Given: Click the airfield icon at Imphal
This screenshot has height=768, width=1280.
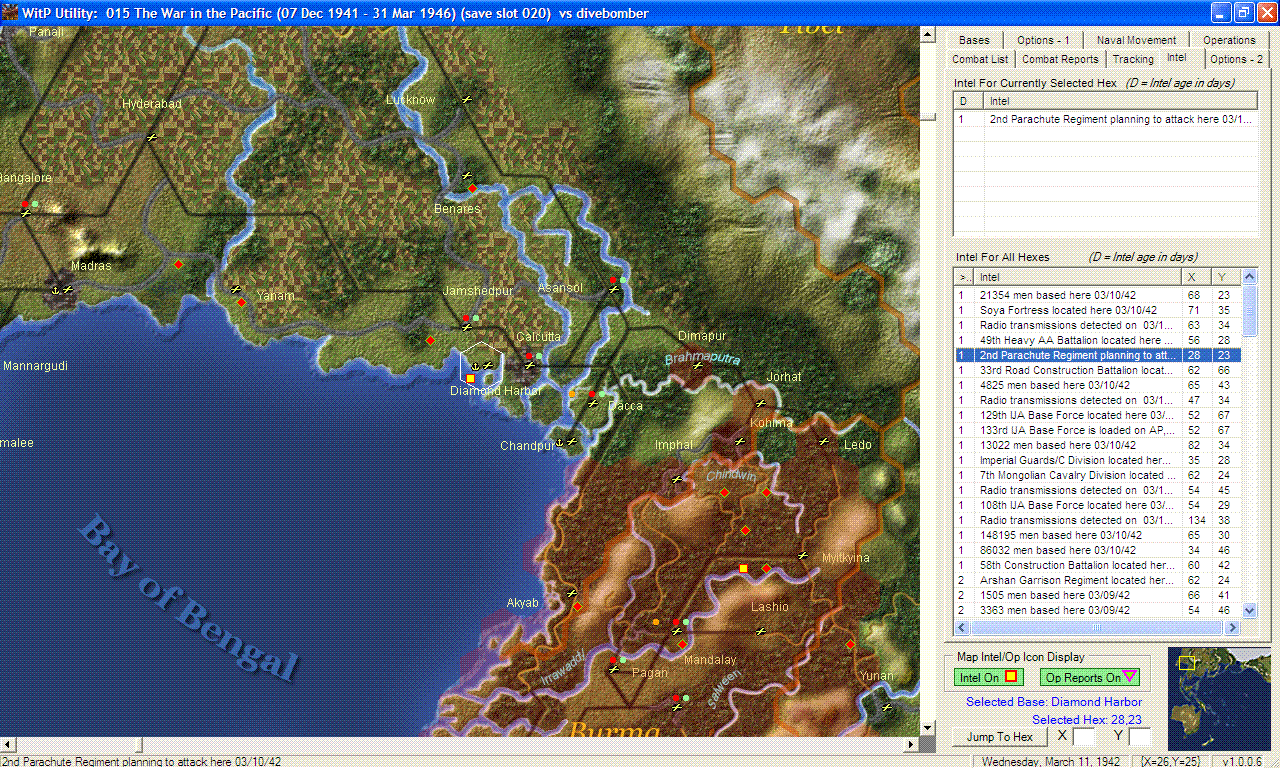Looking at the screenshot, I should pos(677,479).
